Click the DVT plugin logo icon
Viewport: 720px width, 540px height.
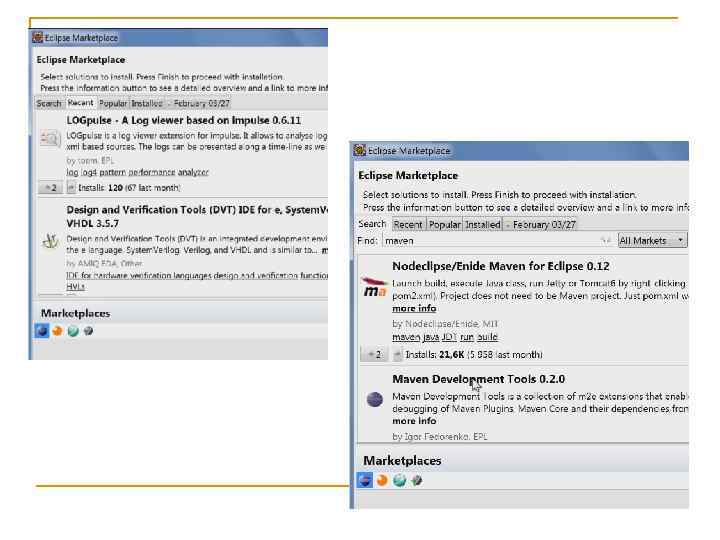pos(50,241)
